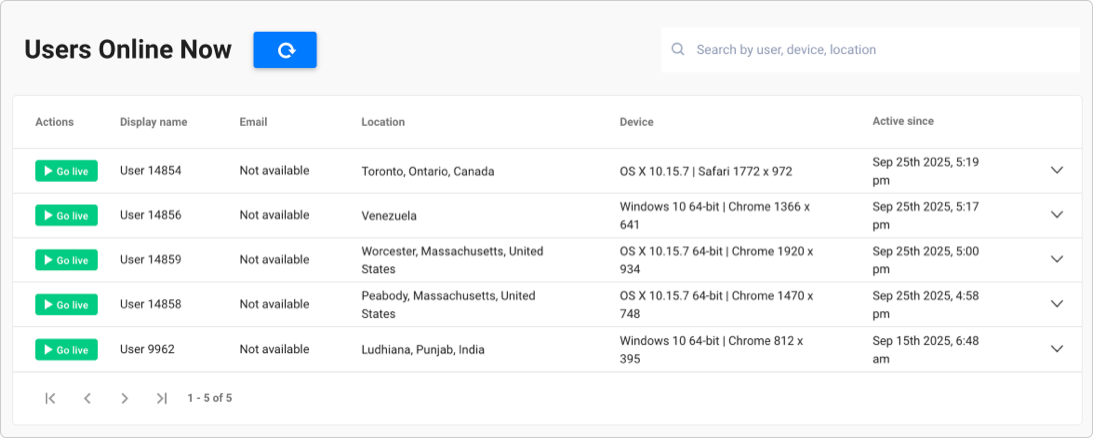The image size is (1093, 439).
Task: Expand row details for User 14856
Action: point(1057,215)
